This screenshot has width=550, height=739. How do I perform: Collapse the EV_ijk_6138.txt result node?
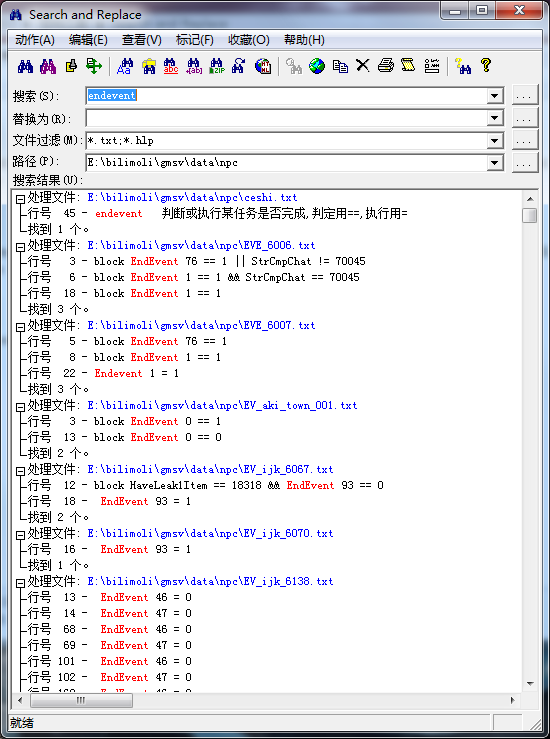(x=20, y=583)
